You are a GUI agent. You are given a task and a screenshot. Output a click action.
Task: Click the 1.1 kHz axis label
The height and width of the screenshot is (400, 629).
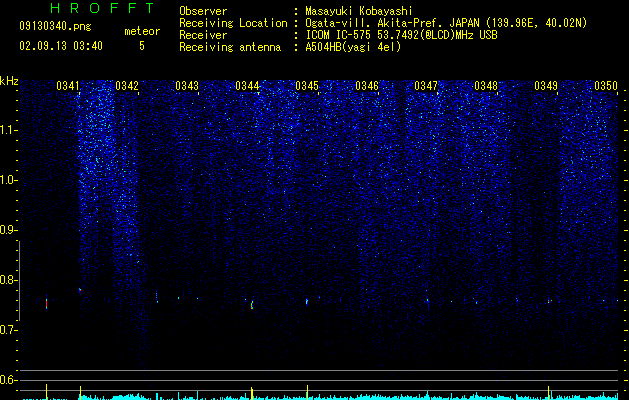(x=8, y=130)
